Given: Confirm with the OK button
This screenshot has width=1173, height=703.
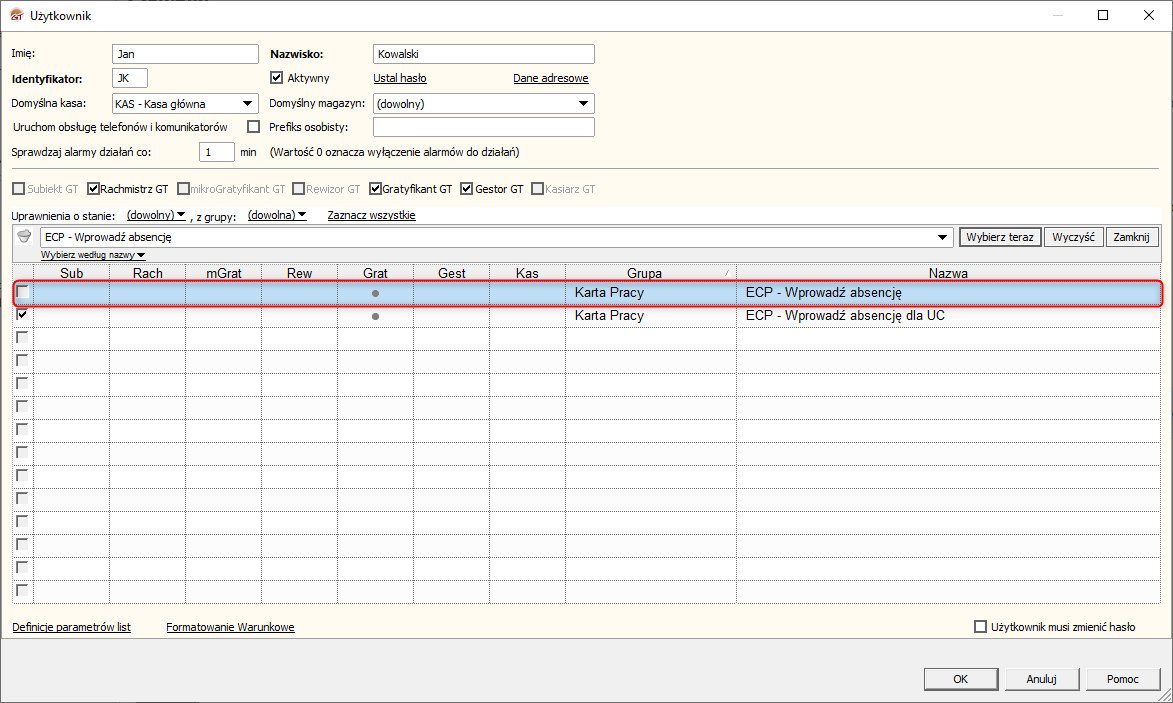Looking at the screenshot, I should point(961,678).
